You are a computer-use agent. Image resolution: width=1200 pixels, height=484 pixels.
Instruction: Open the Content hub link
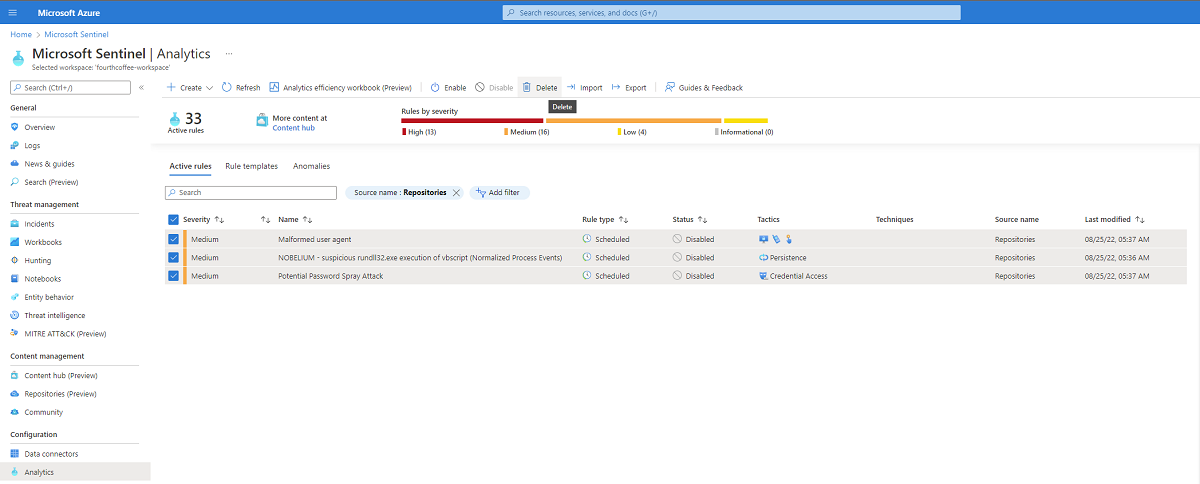[294, 128]
